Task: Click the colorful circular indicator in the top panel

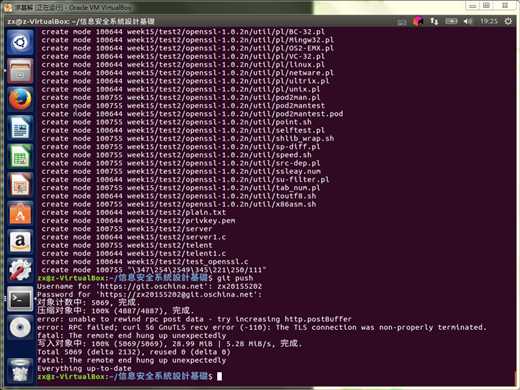Action: 418,21
